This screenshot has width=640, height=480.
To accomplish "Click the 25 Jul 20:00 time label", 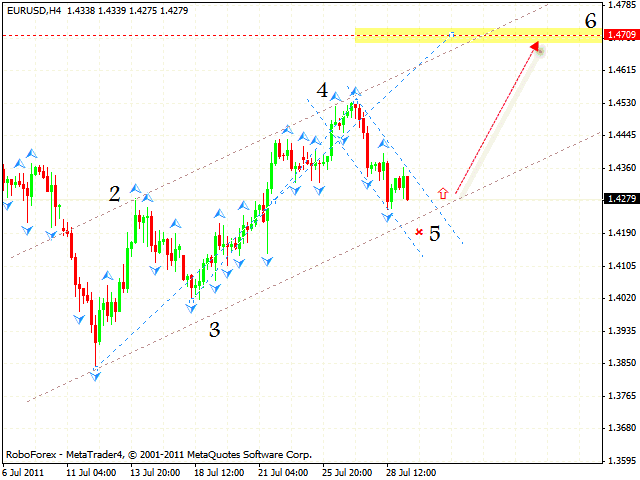I will (x=347, y=473).
